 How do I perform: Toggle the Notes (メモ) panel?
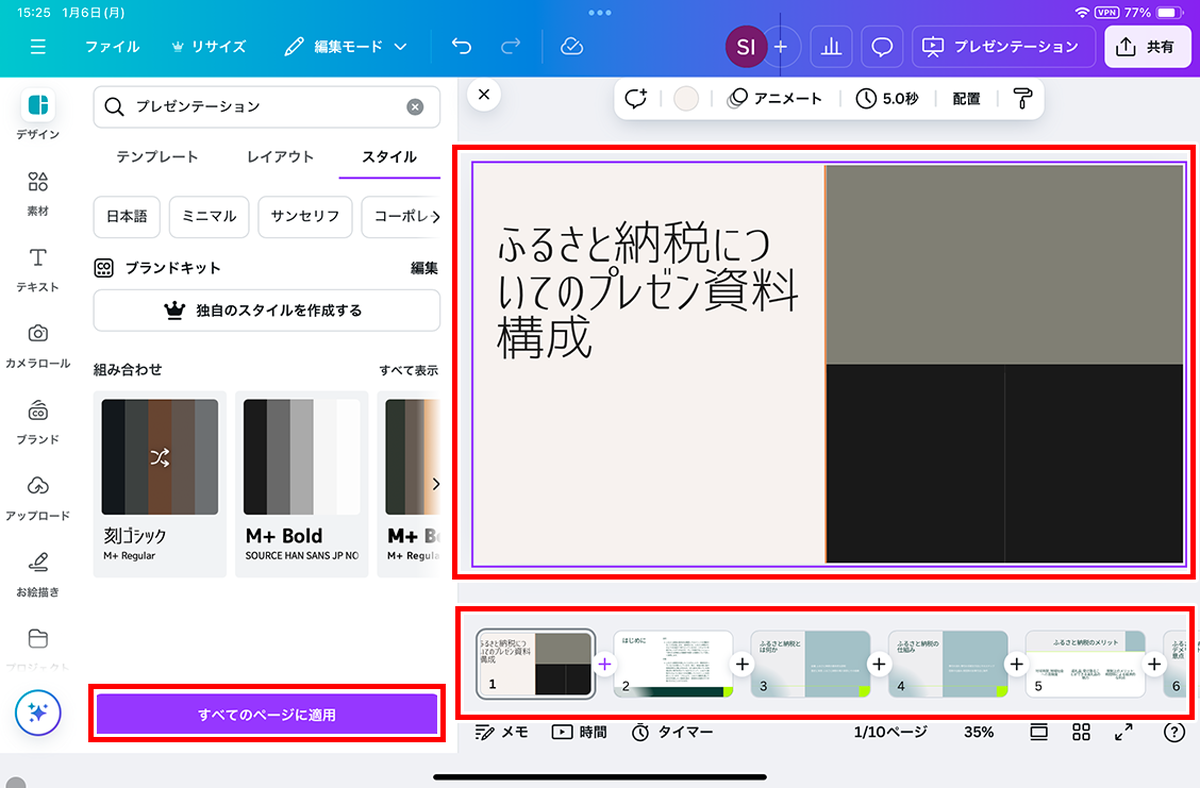502,732
